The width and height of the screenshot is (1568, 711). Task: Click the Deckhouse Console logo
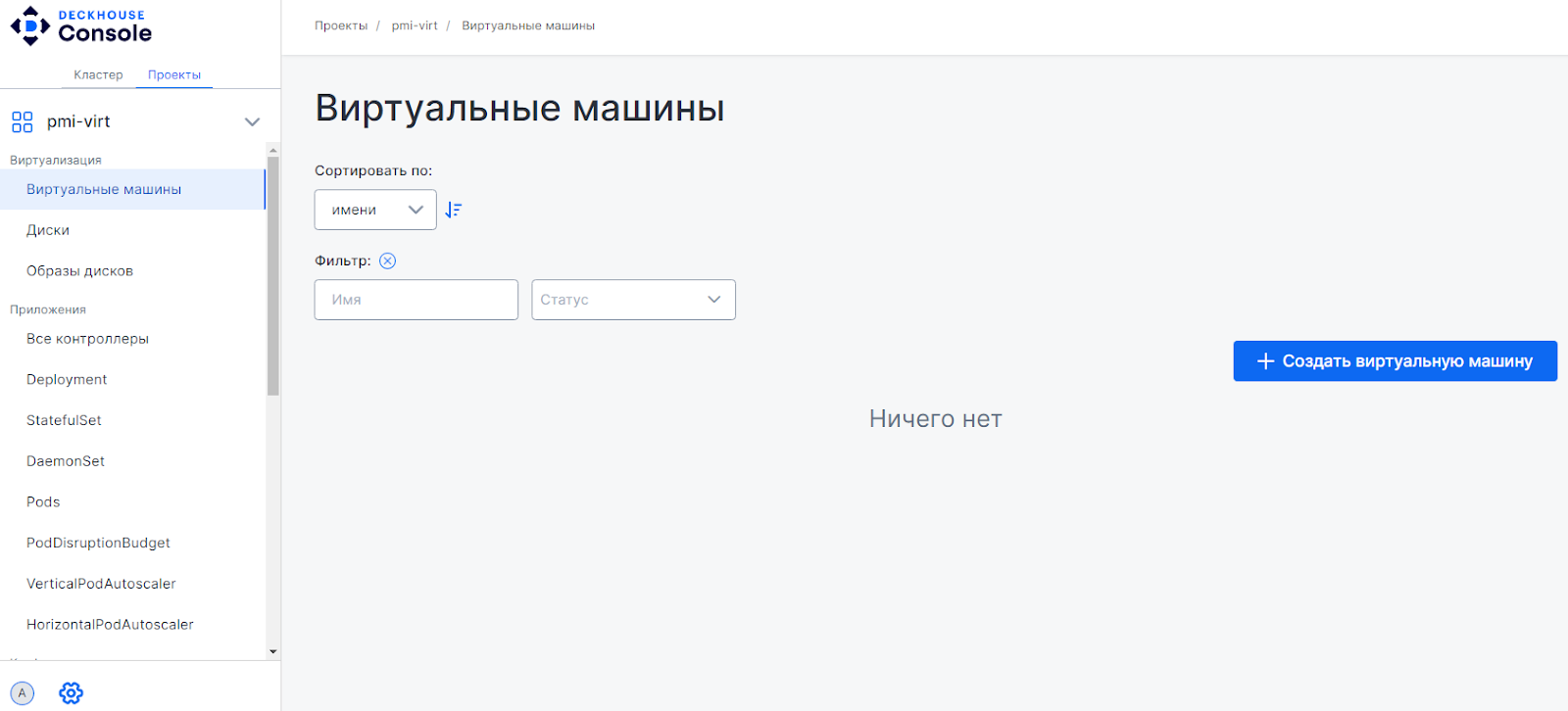pos(81,26)
